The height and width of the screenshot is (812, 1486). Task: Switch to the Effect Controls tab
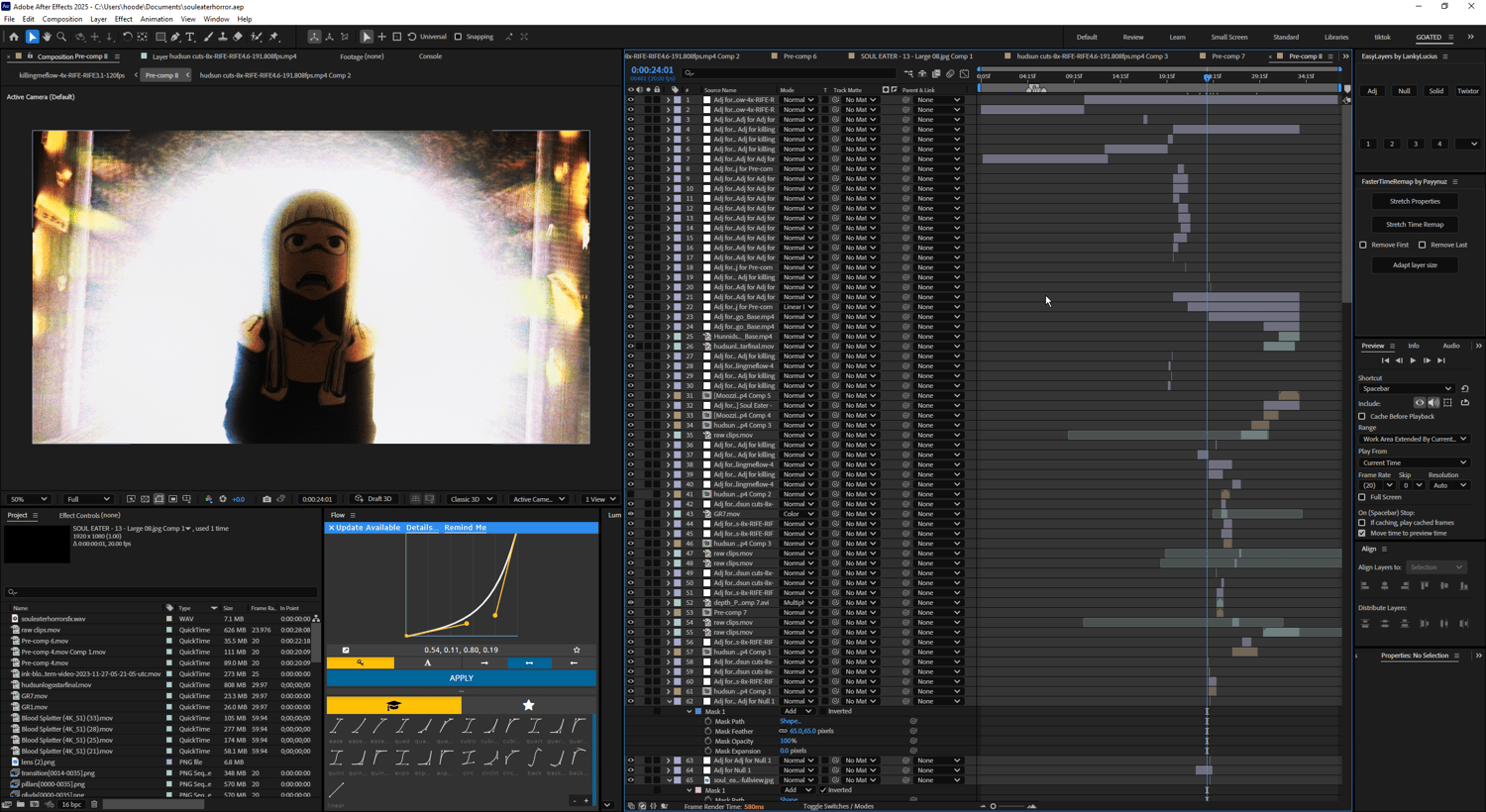pos(89,515)
